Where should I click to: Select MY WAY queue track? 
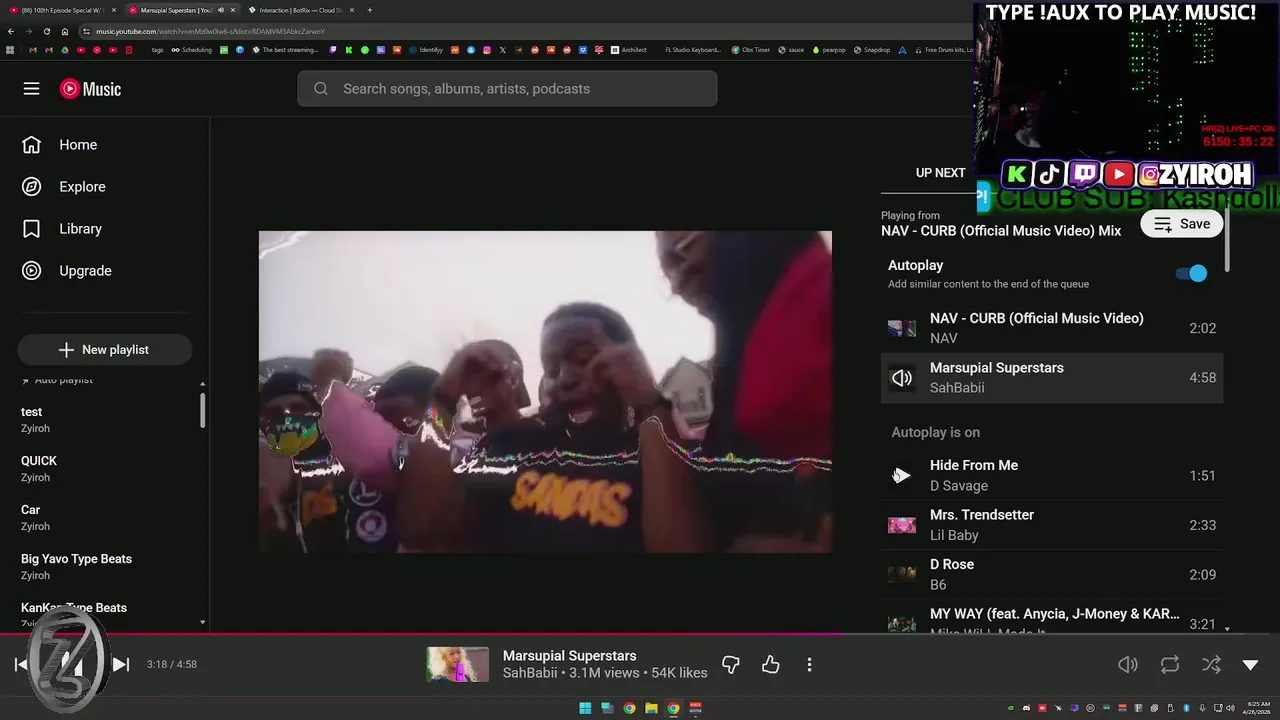(x=1052, y=618)
